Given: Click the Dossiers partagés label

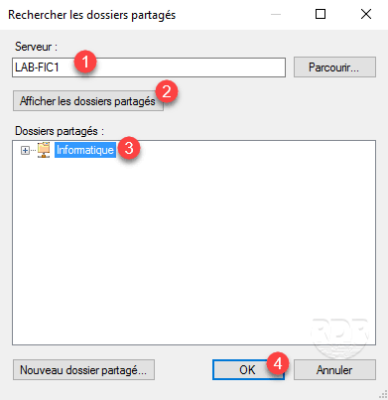Looking at the screenshot, I should click(59, 131).
